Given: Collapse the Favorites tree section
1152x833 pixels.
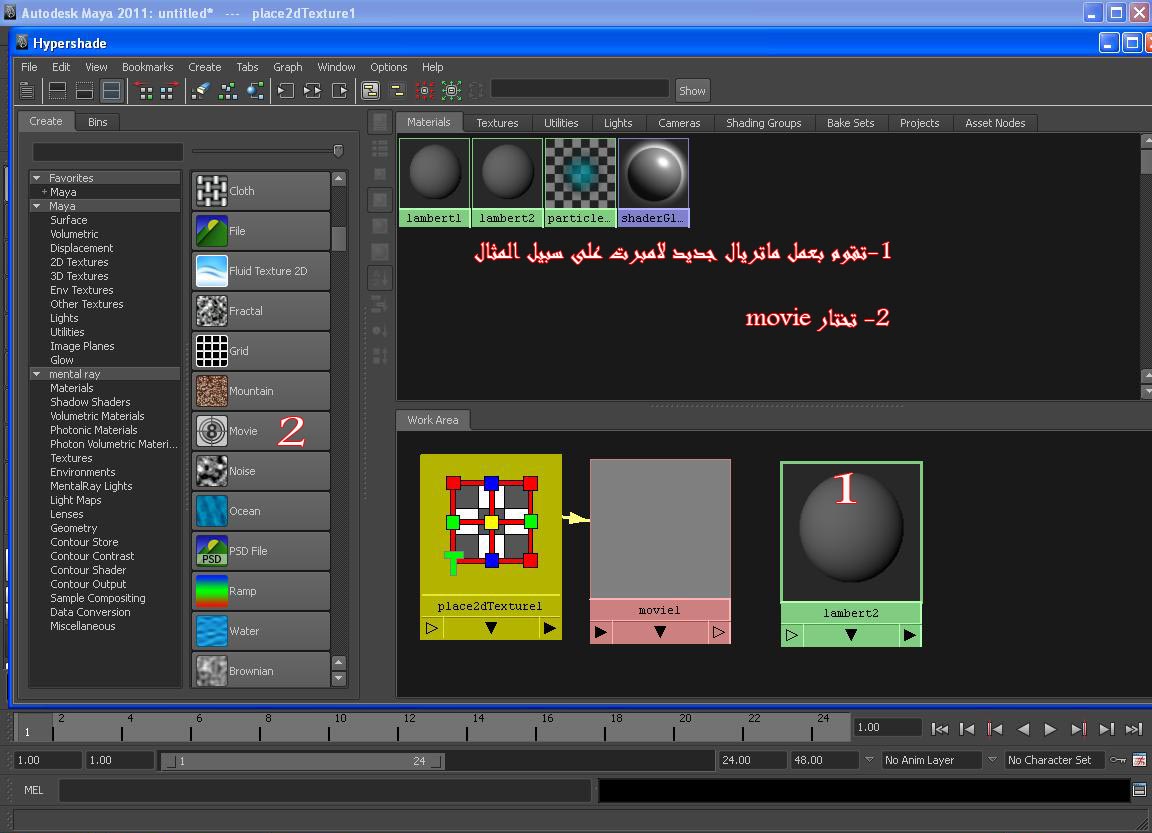Looking at the screenshot, I should tap(36, 178).
